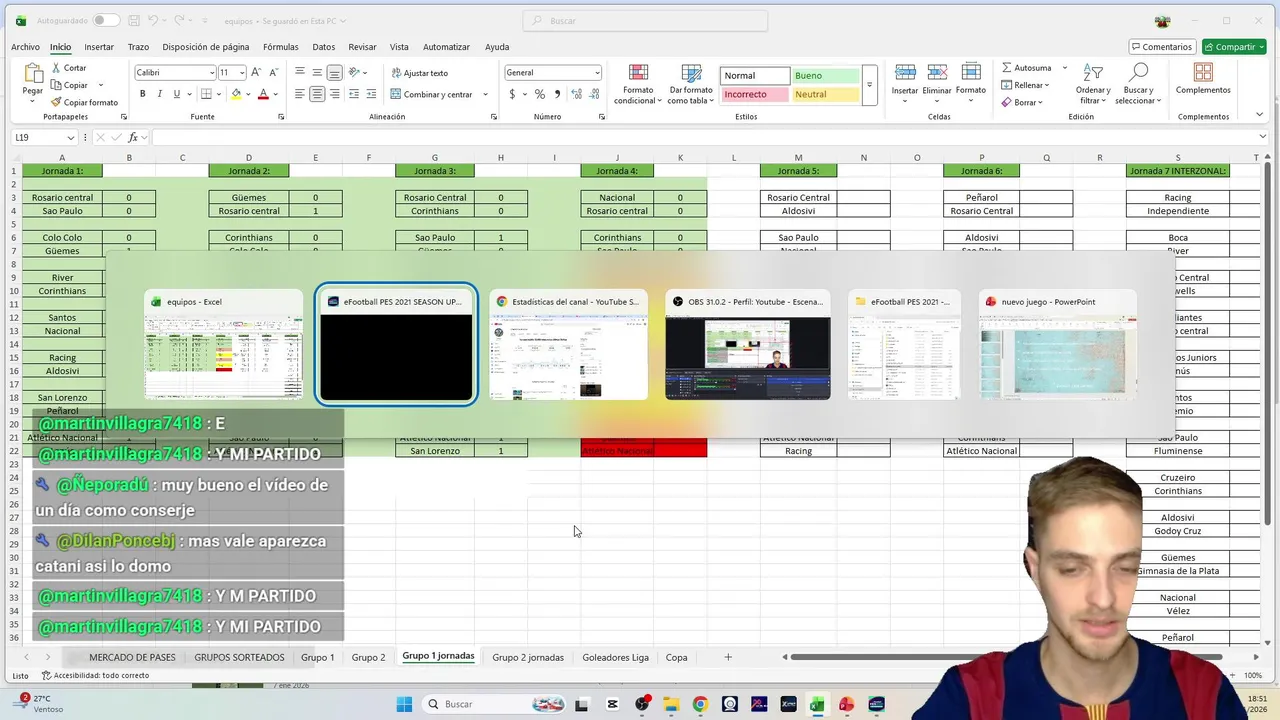Open Buscar y seleccionar menu
Viewport: 1280px width, 720px height.
pos(1137,84)
